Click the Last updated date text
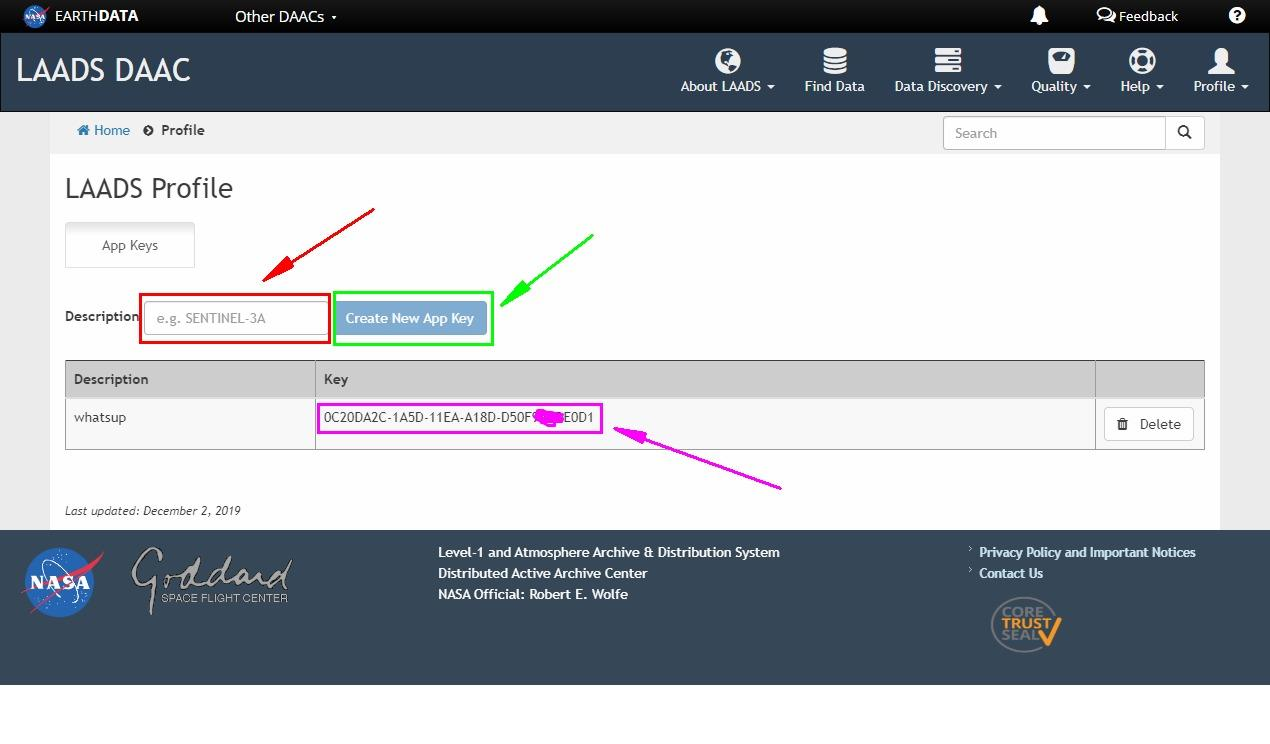Image resolution: width=1270 pixels, height=744 pixels. pyautogui.click(x=153, y=510)
